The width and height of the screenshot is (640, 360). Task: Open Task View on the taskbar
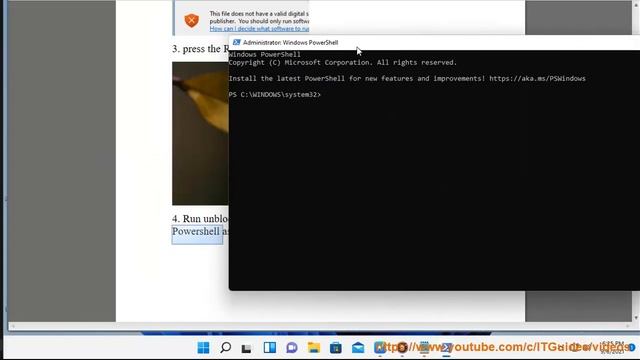(247, 348)
